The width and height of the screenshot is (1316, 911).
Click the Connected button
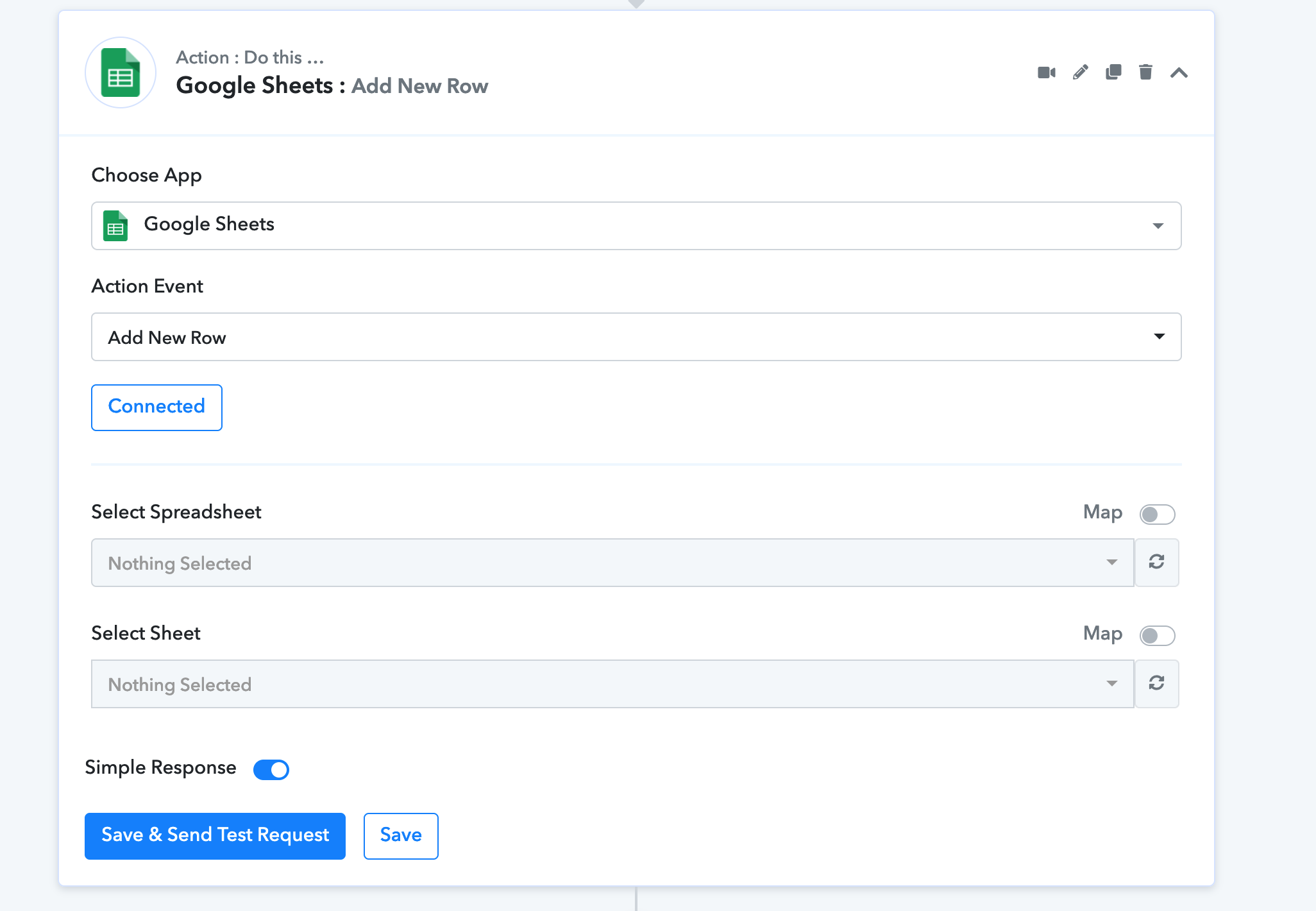pos(156,407)
